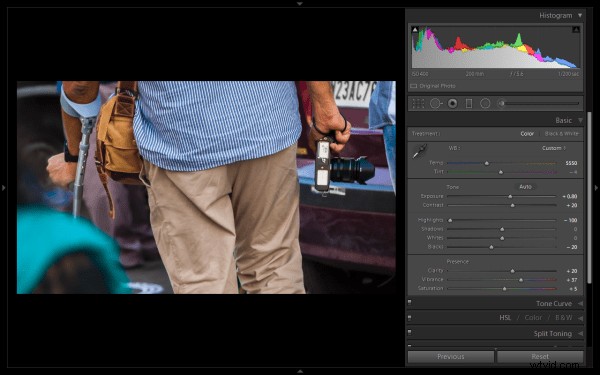Click the Contrast slider handle
Viewport: 600px width, 375px height.
click(x=512, y=205)
